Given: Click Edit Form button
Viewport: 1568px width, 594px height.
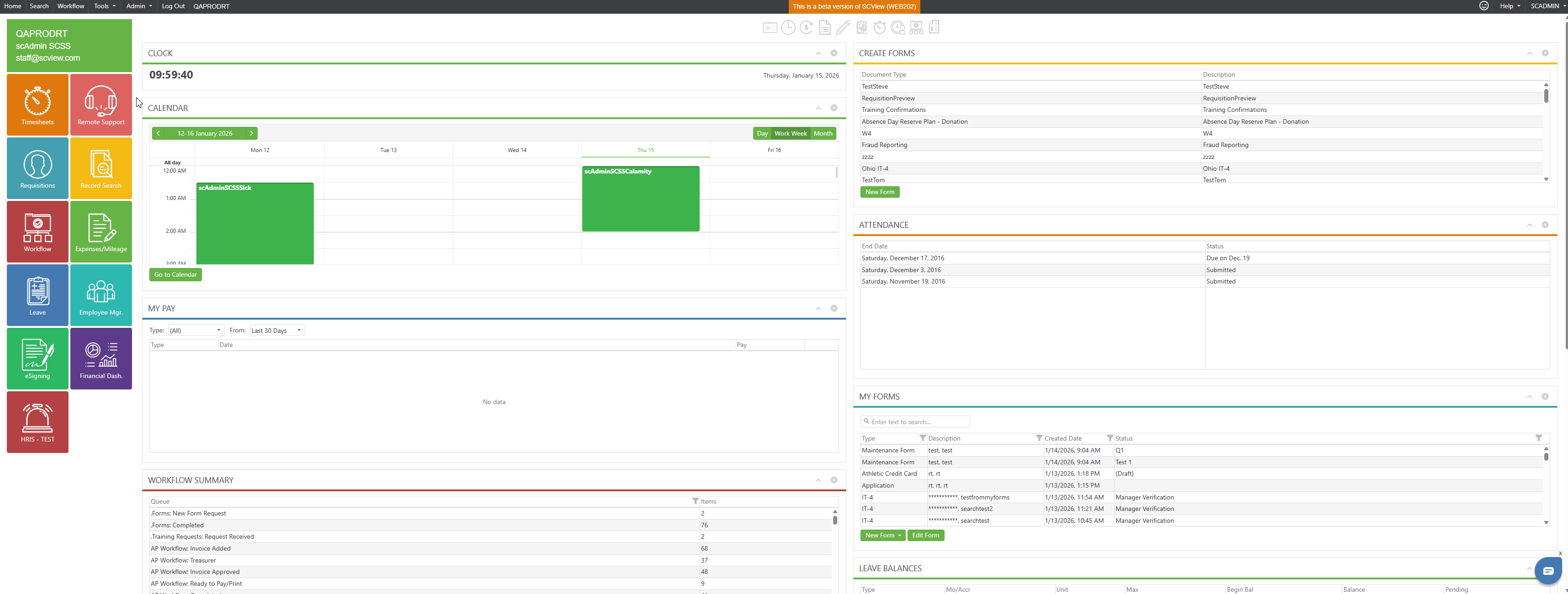Looking at the screenshot, I should [925, 536].
